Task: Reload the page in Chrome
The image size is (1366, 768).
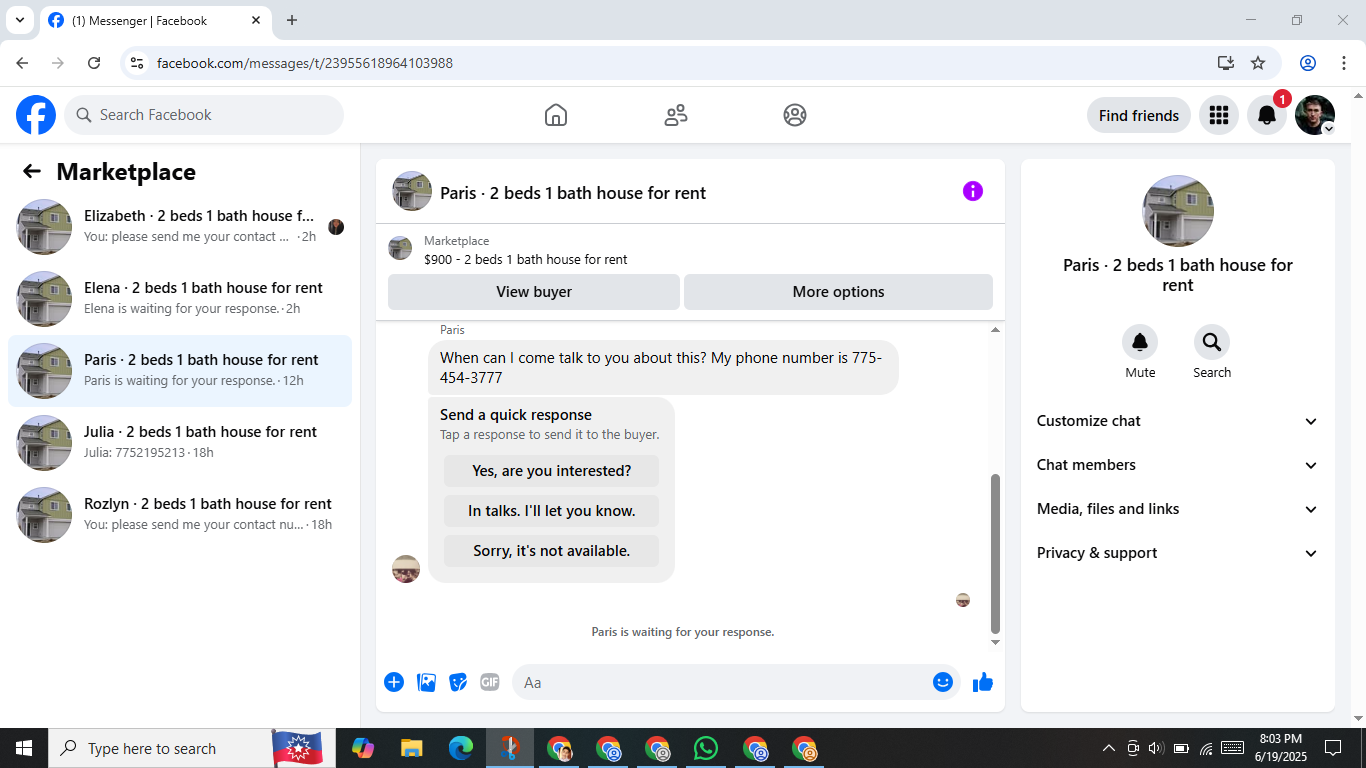Action: pos(94,63)
